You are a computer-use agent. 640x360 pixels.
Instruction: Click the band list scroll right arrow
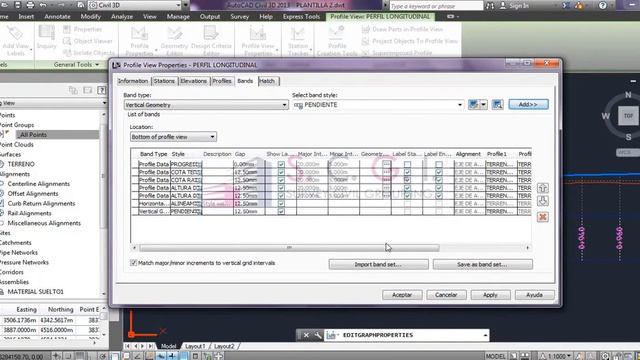(x=527, y=248)
